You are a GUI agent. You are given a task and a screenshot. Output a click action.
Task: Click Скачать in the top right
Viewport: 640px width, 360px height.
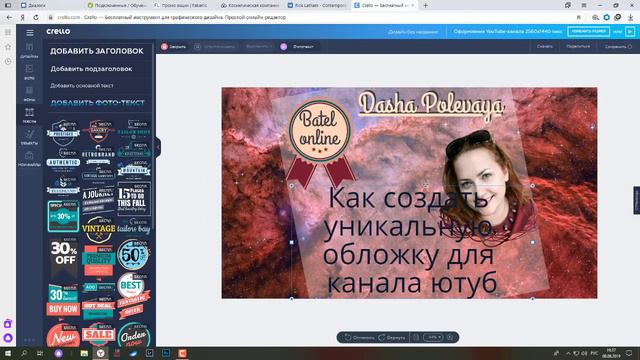pyautogui.click(x=544, y=47)
